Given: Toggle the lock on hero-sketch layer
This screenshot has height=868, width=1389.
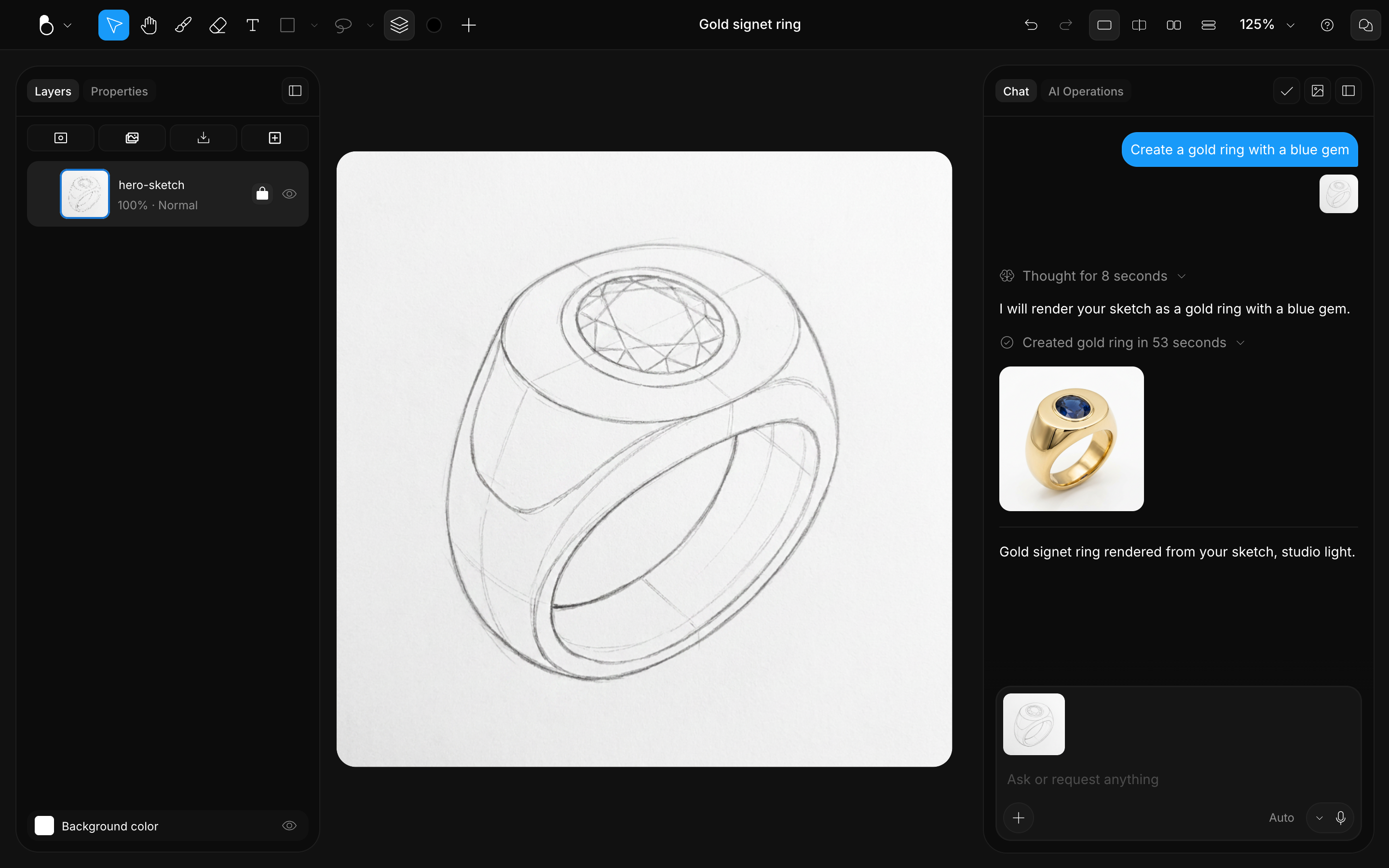Looking at the screenshot, I should click(x=262, y=194).
